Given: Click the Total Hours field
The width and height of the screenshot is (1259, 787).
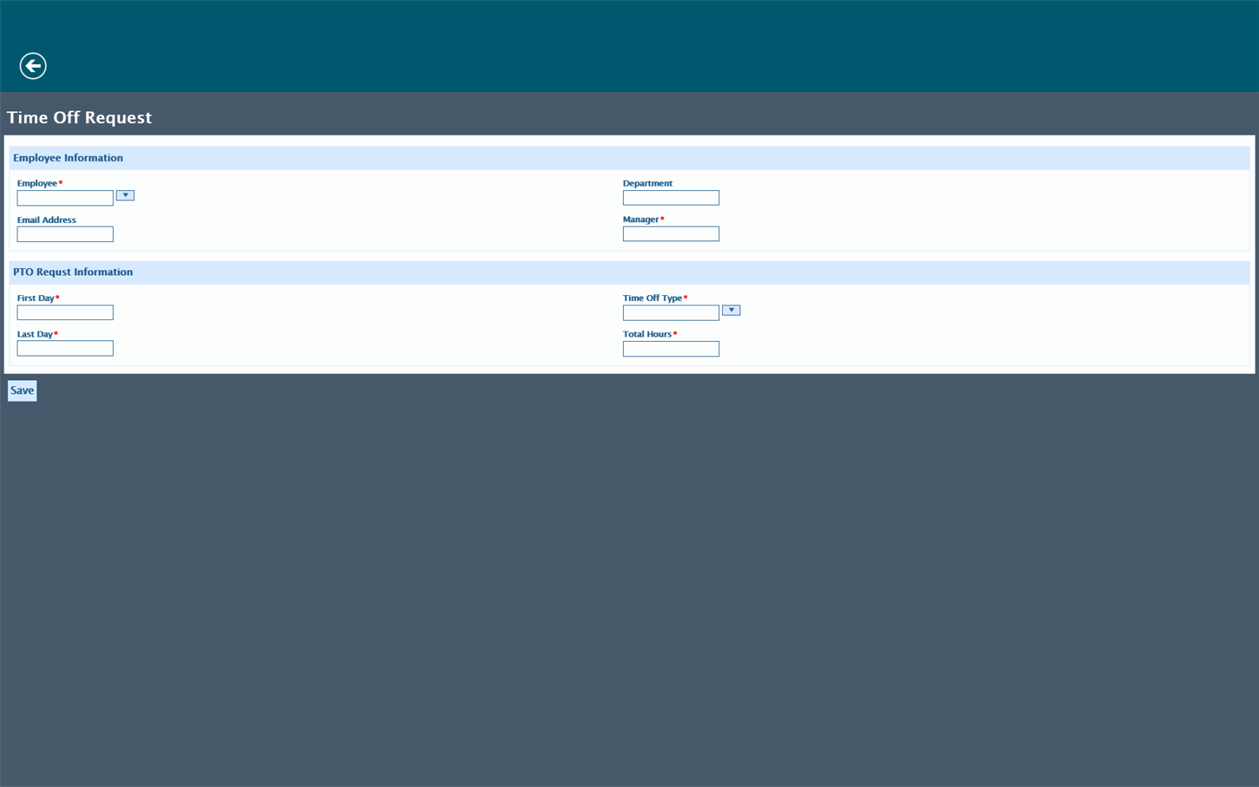Looking at the screenshot, I should (x=670, y=348).
